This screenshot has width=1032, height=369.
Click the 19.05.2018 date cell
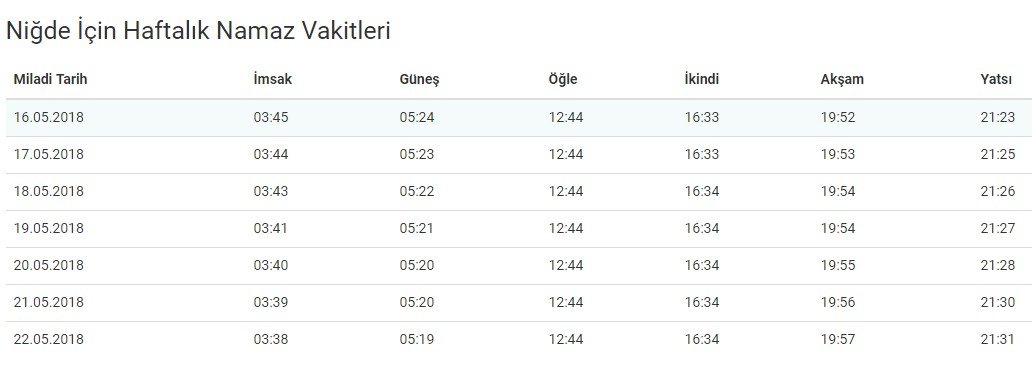49,228
